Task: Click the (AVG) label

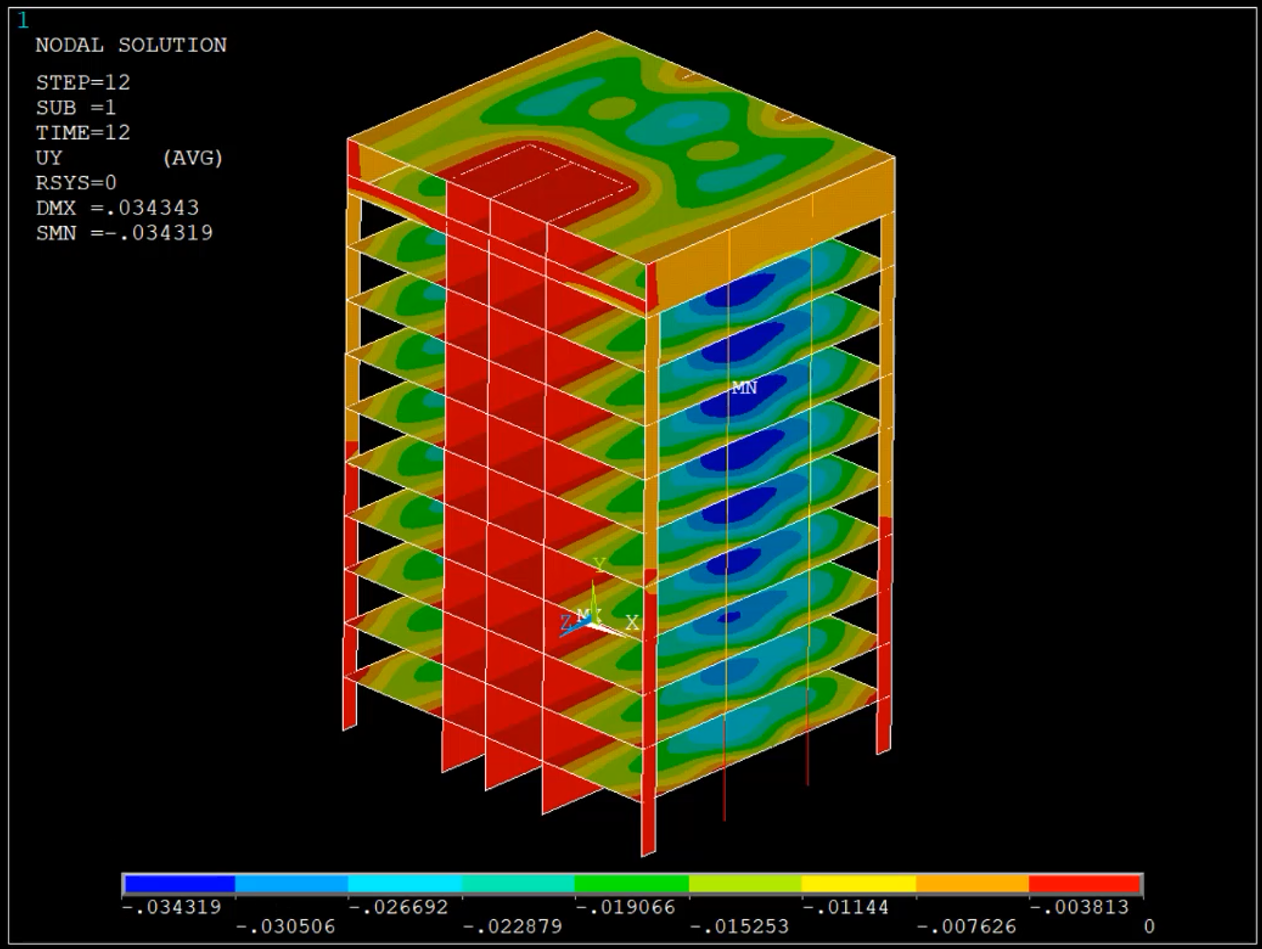Action: pyautogui.click(x=192, y=158)
